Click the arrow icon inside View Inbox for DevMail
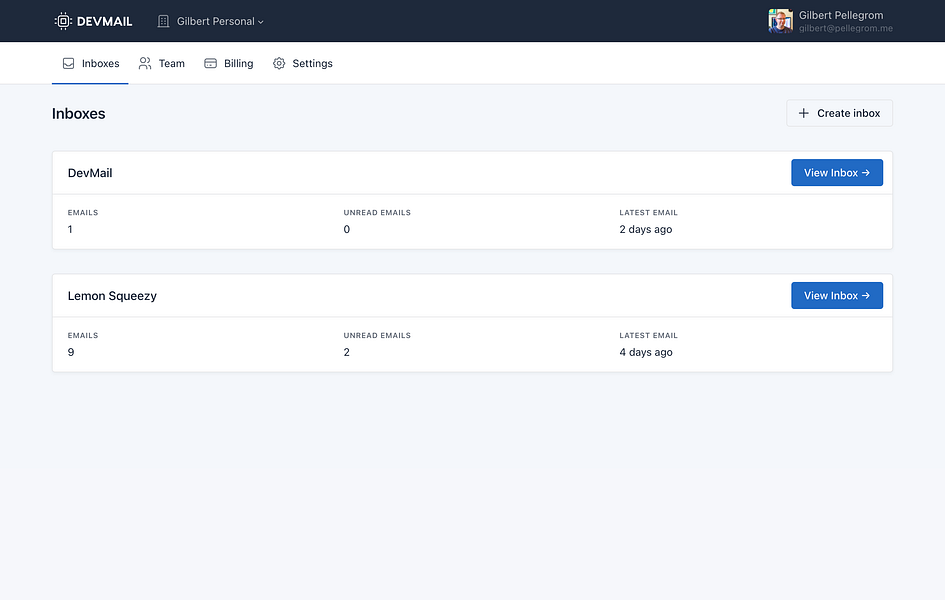Image resolution: width=945 pixels, height=600 pixels. click(864, 172)
